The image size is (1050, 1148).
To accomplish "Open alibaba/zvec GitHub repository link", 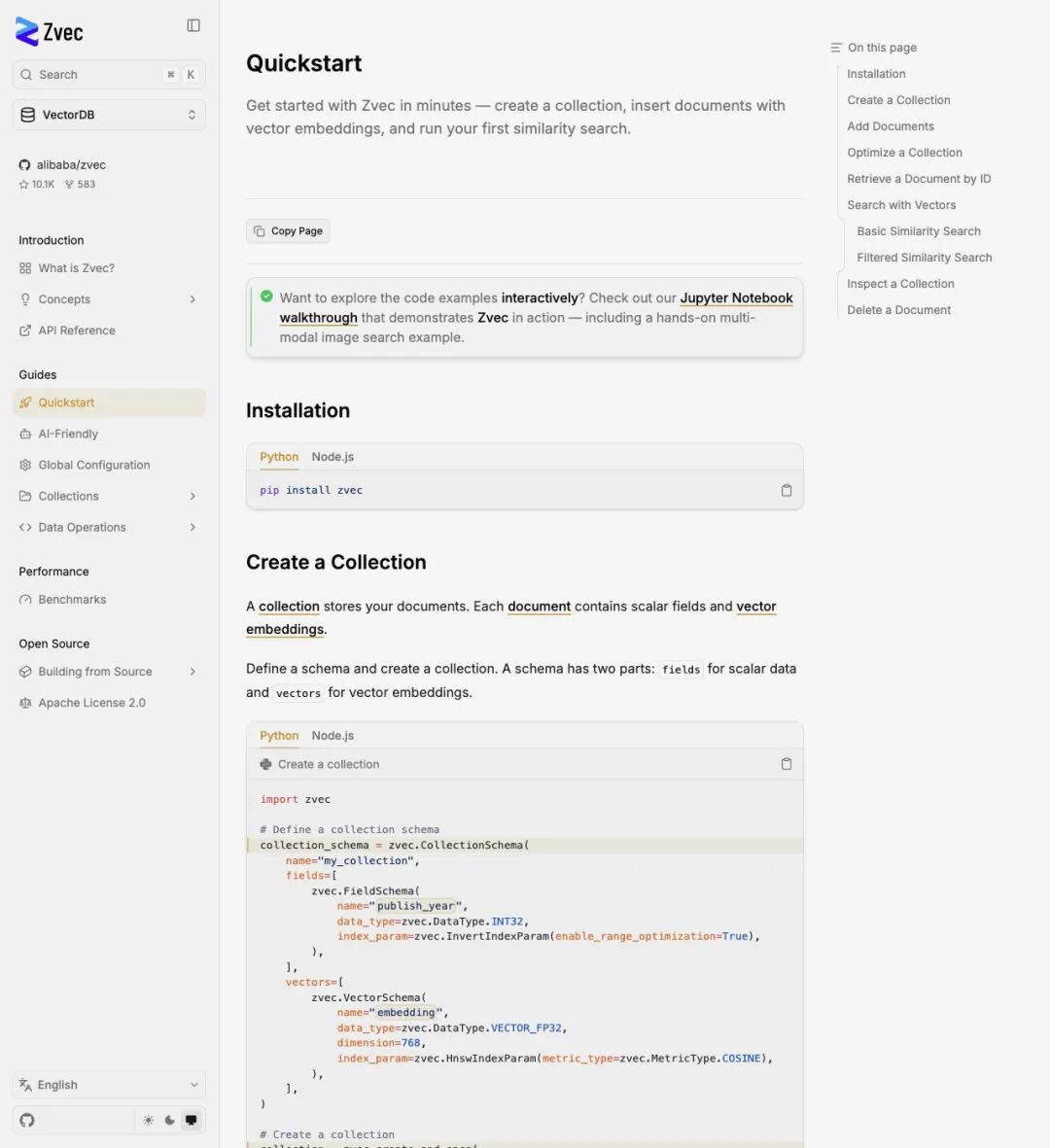I will [71, 164].
